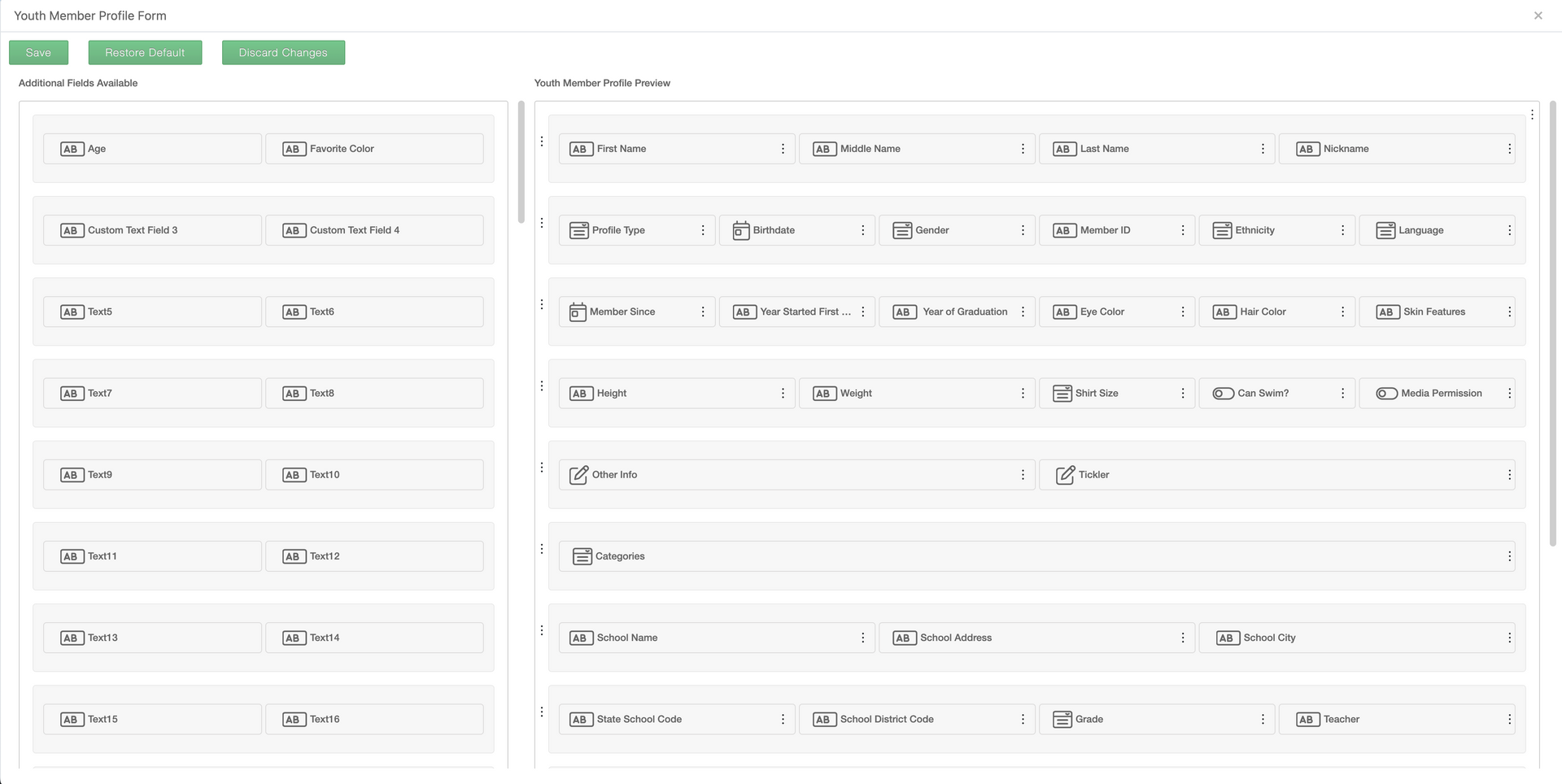
Task: Click the row handle for the Profile Type row
Action: pos(542,223)
